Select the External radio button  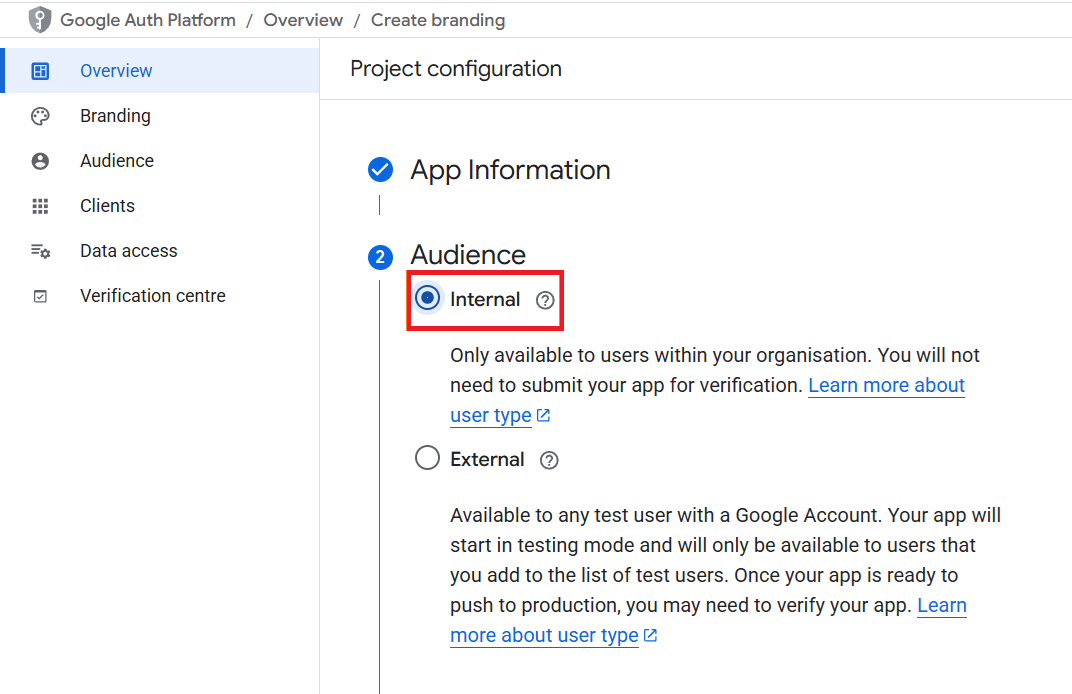click(427, 457)
